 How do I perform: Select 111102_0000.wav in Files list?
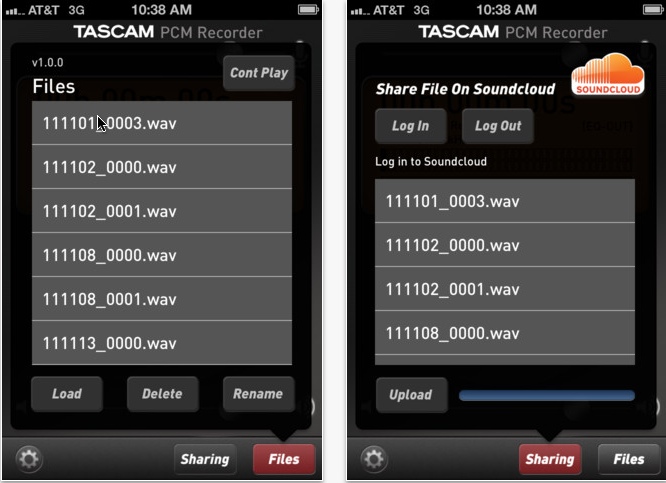click(x=162, y=167)
